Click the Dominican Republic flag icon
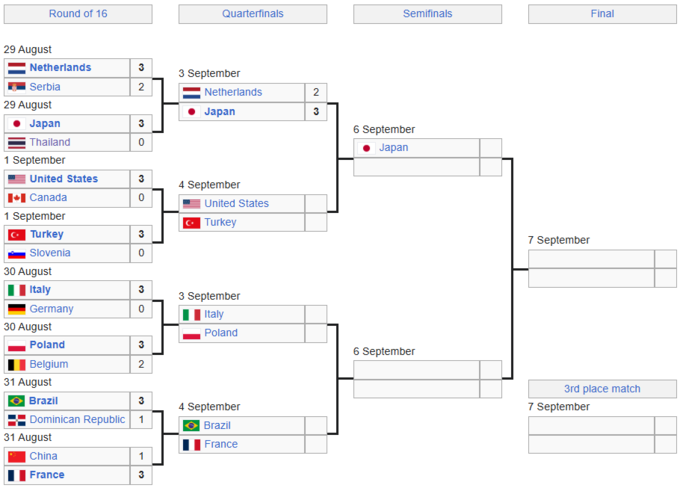The width and height of the screenshot is (680, 488). [16, 420]
